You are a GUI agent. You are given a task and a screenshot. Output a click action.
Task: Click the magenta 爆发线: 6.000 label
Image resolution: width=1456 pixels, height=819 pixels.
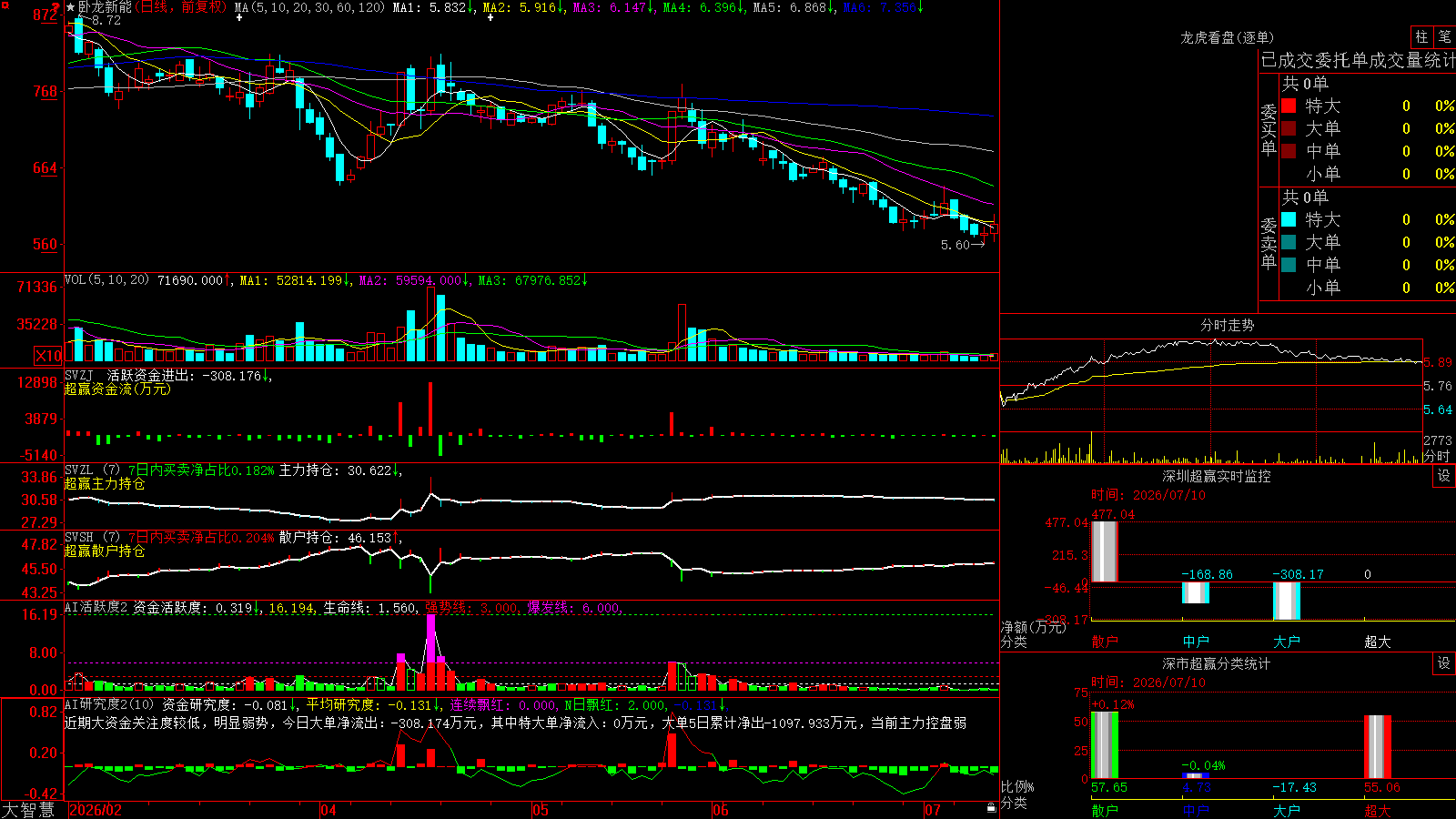click(x=573, y=608)
